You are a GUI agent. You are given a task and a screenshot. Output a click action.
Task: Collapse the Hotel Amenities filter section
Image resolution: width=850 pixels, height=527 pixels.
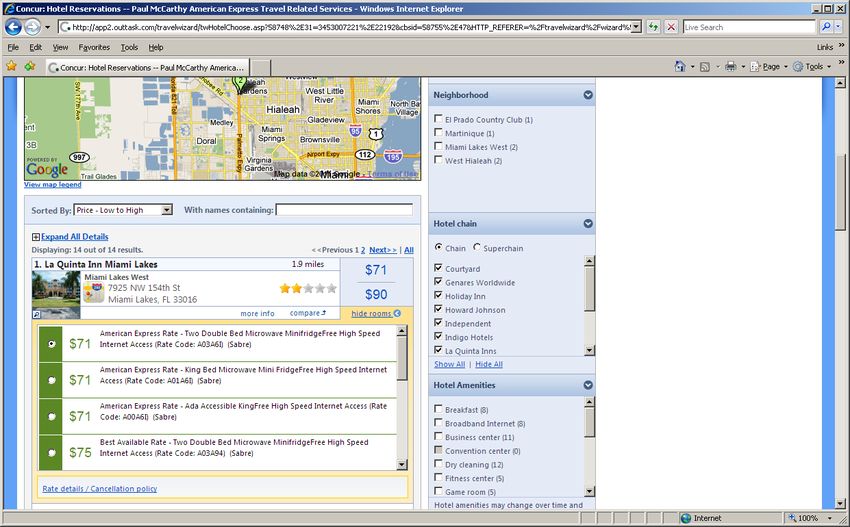click(x=588, y=385)
